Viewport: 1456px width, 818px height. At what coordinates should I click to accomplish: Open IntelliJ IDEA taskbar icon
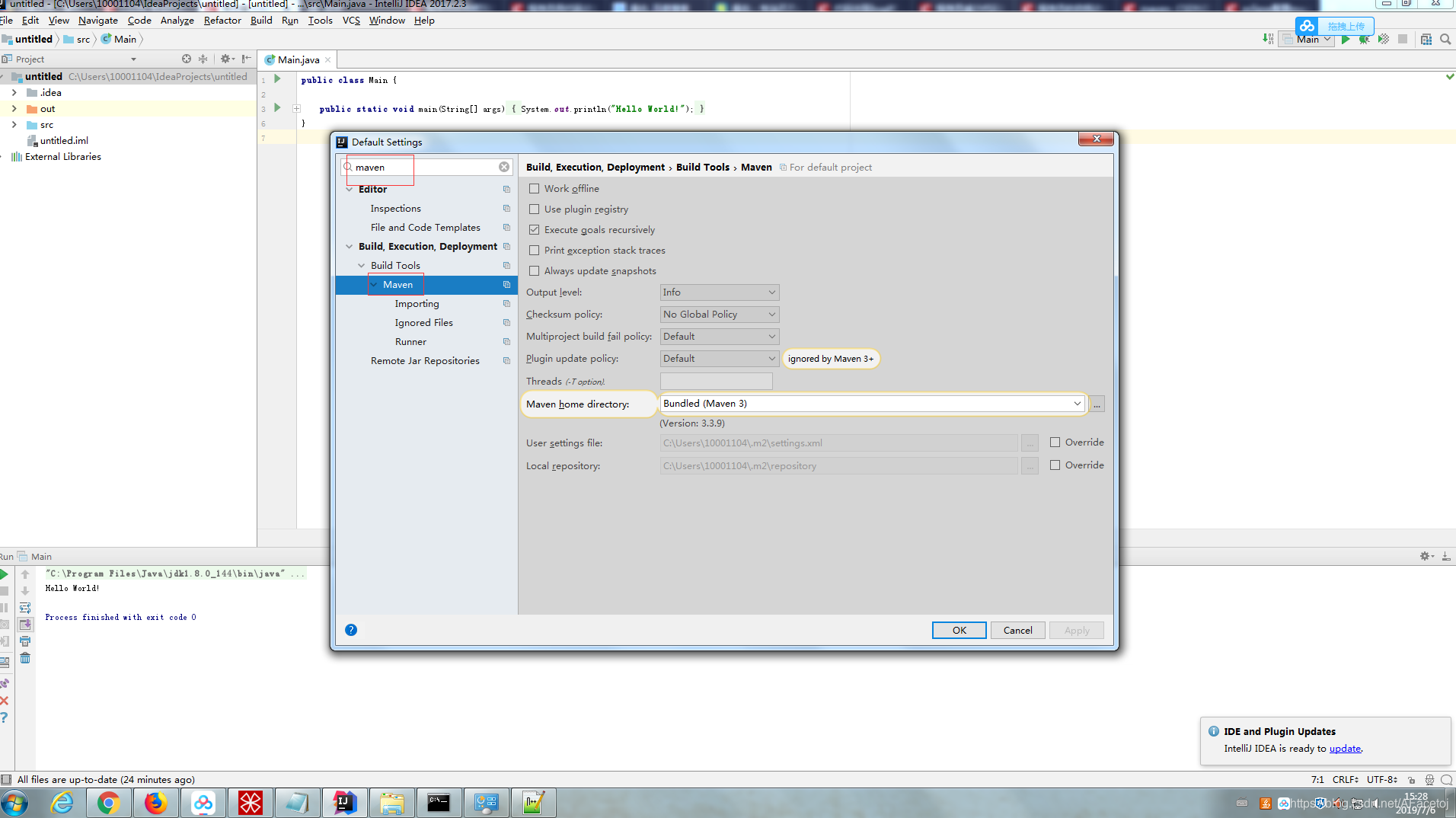[x=344, y=803]
